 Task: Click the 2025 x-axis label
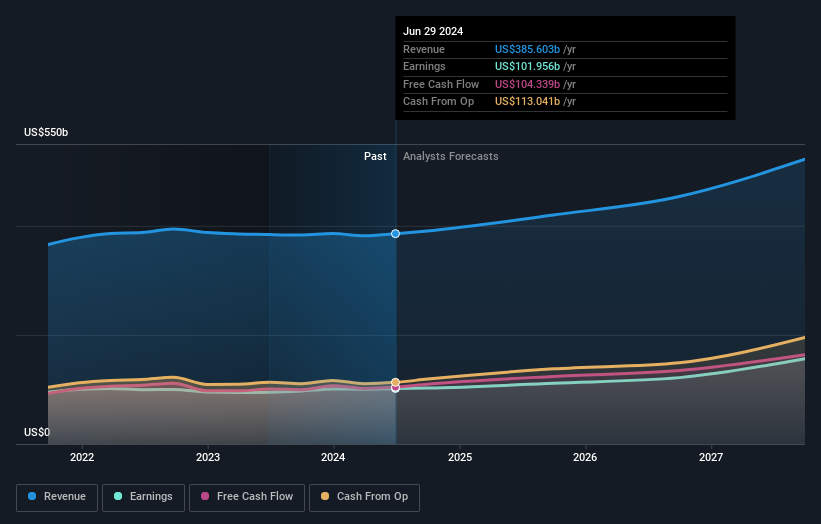pos(460,458)
